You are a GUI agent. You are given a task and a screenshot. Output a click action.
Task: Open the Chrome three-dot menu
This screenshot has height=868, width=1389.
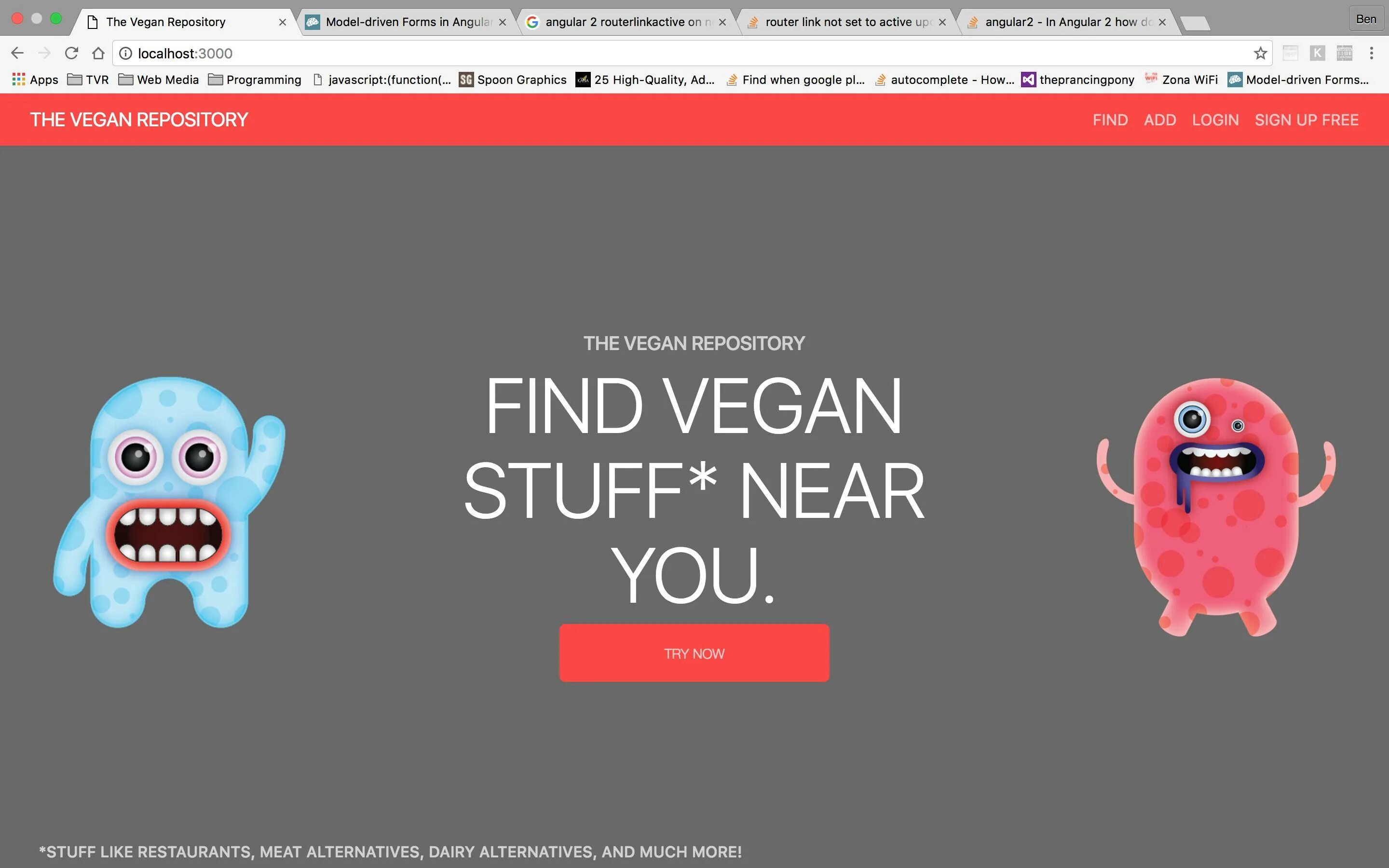click(x=1371, y=54)
